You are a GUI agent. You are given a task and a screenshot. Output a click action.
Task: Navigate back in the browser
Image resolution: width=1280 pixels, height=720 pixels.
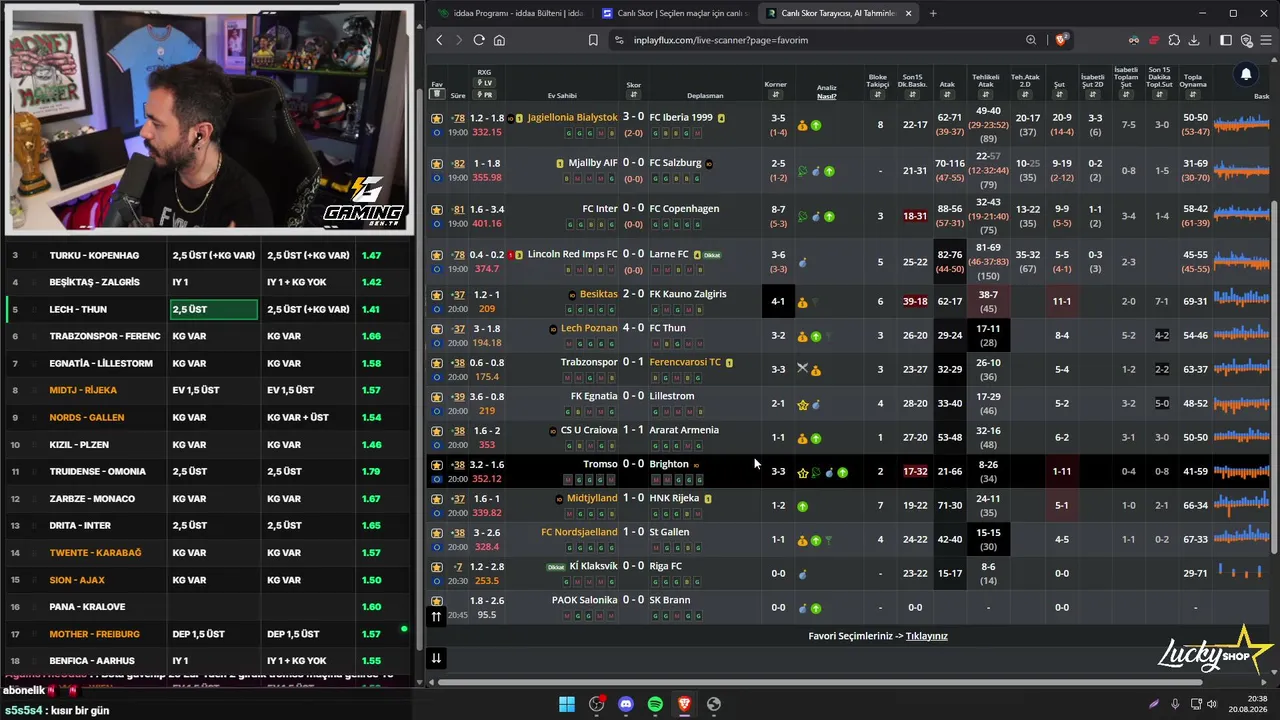[439, 40]
